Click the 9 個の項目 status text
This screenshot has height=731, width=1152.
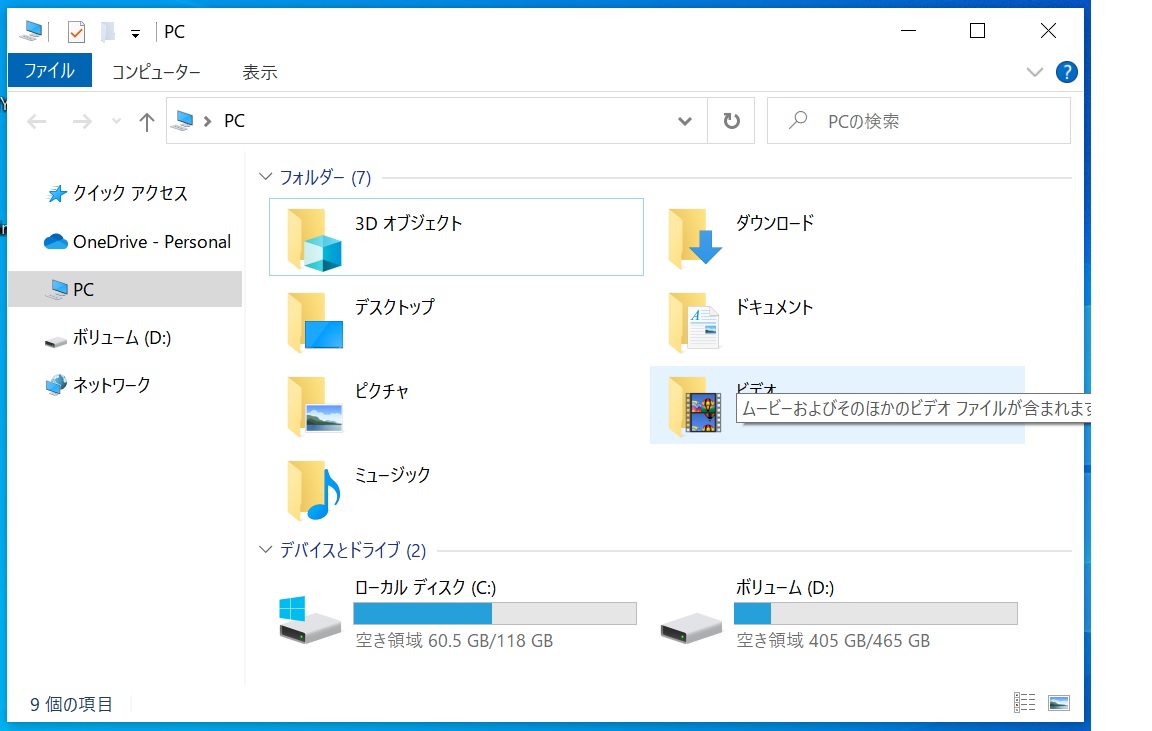[x=71, y=705]
